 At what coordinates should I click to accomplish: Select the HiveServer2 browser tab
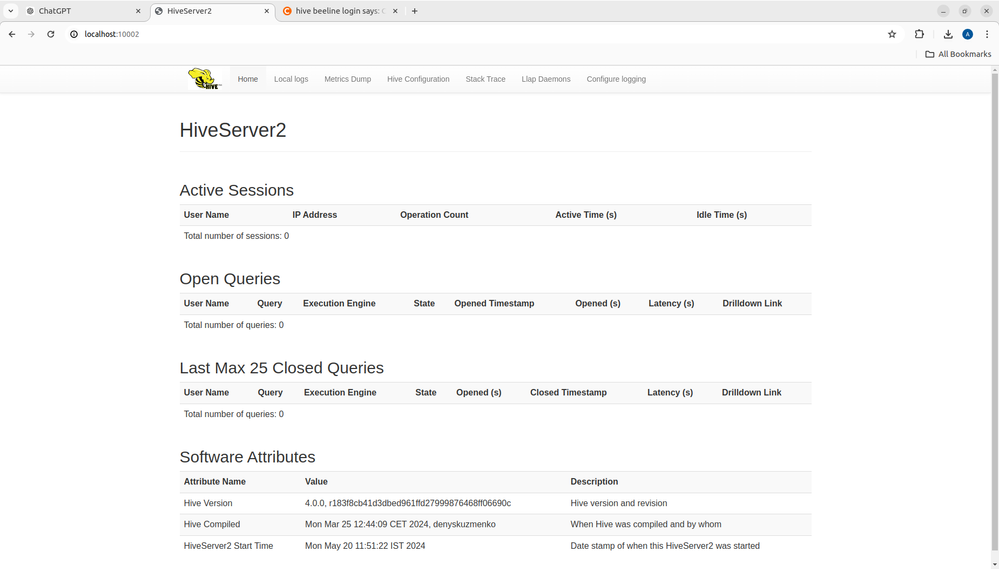[x=213, y=11]
